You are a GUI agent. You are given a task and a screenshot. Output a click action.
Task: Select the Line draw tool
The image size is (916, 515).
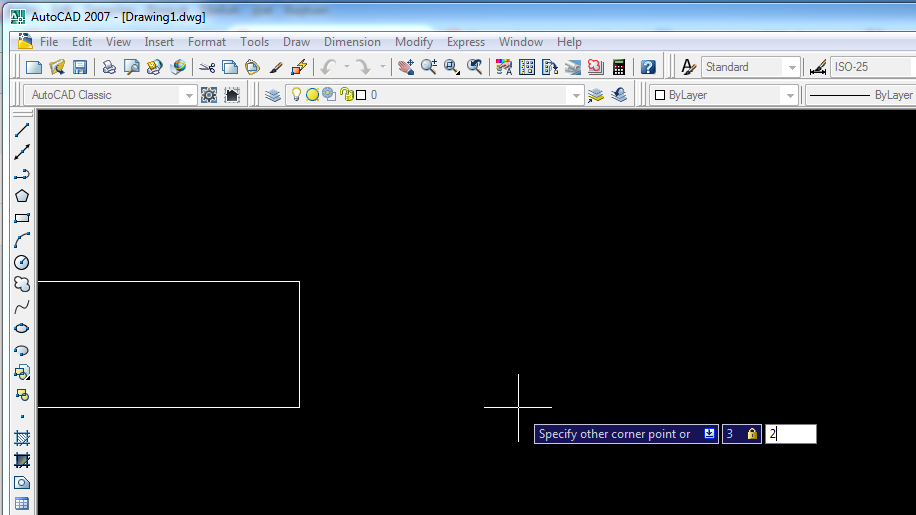click(x=22, y=130)
